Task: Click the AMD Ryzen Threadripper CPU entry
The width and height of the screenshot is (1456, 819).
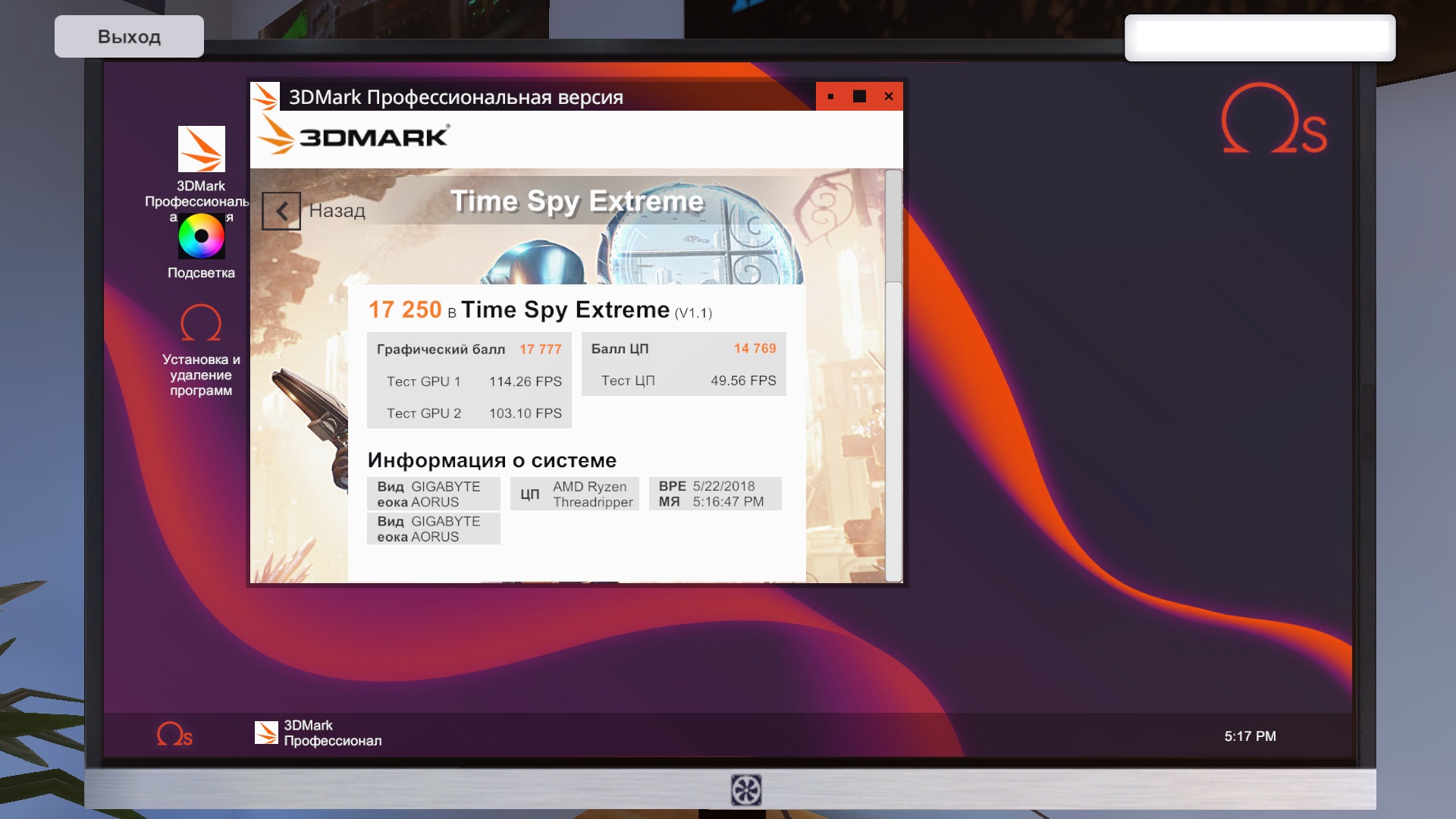Action: 575,494
